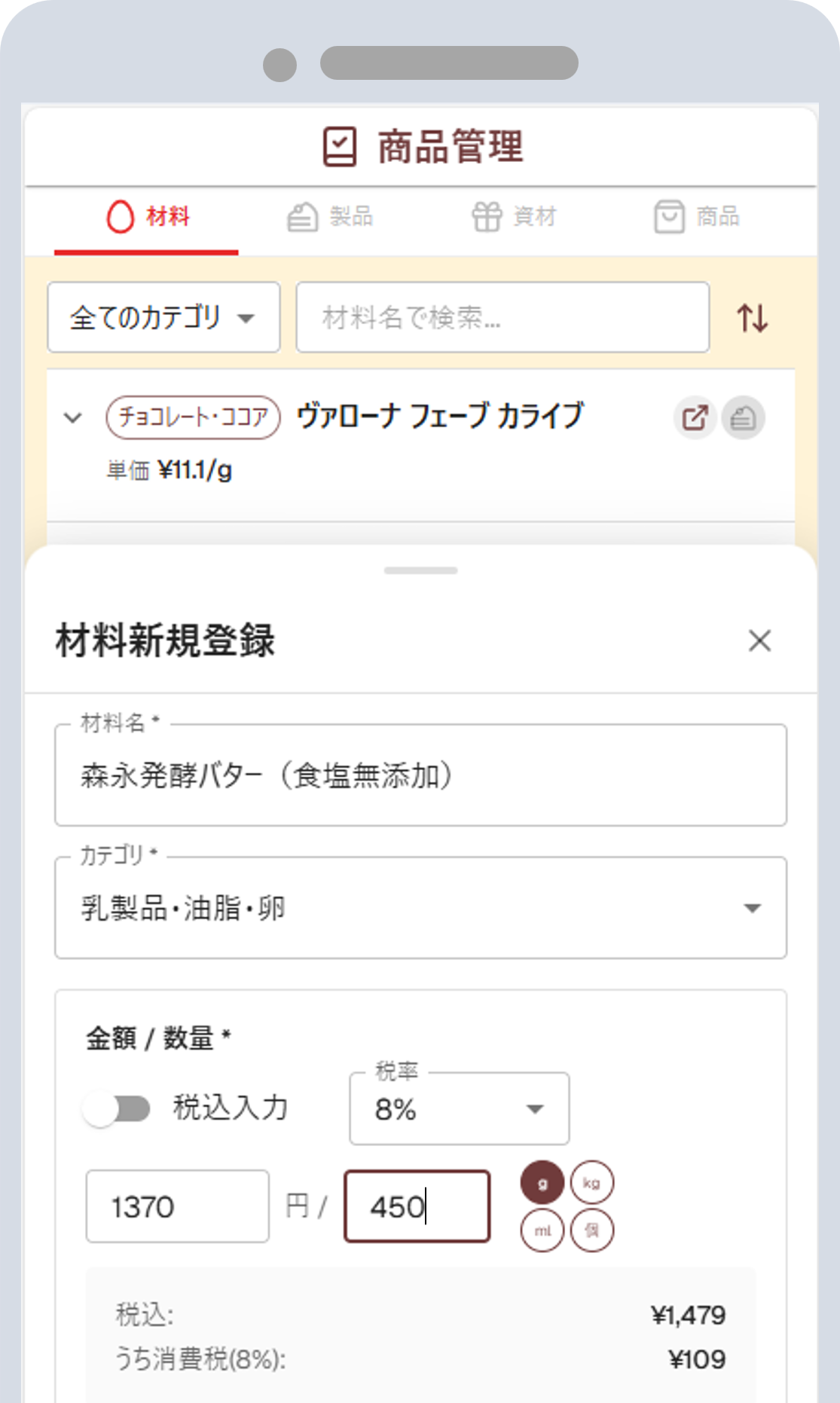Click the 製品 bread icon
The image size is (840, 1403).
302,217
